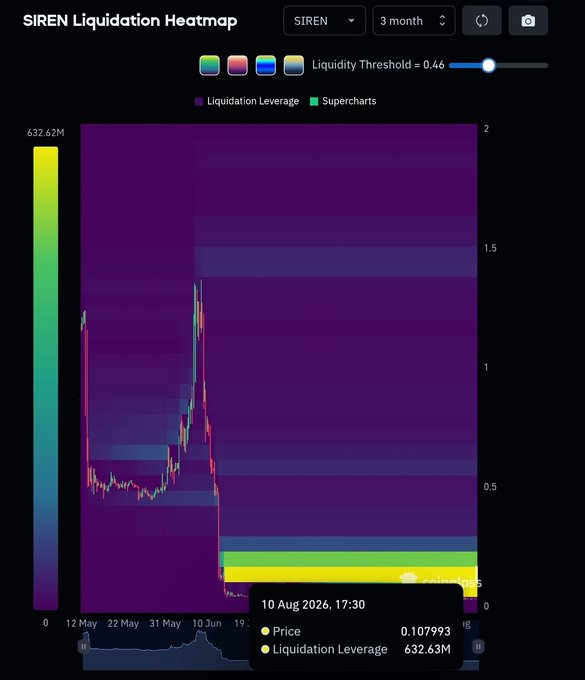Change the 3 month time range selector
The height and width of the screenshot is (680, 585).
tap(414, 20)
